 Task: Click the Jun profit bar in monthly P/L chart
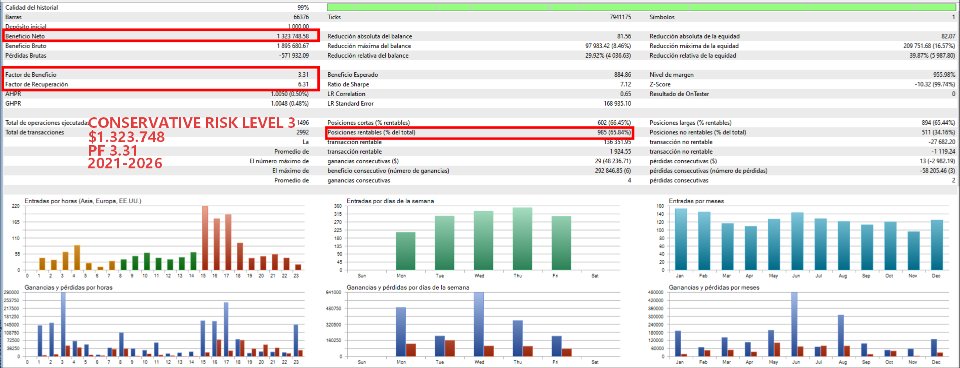click(x=794, y=324)
